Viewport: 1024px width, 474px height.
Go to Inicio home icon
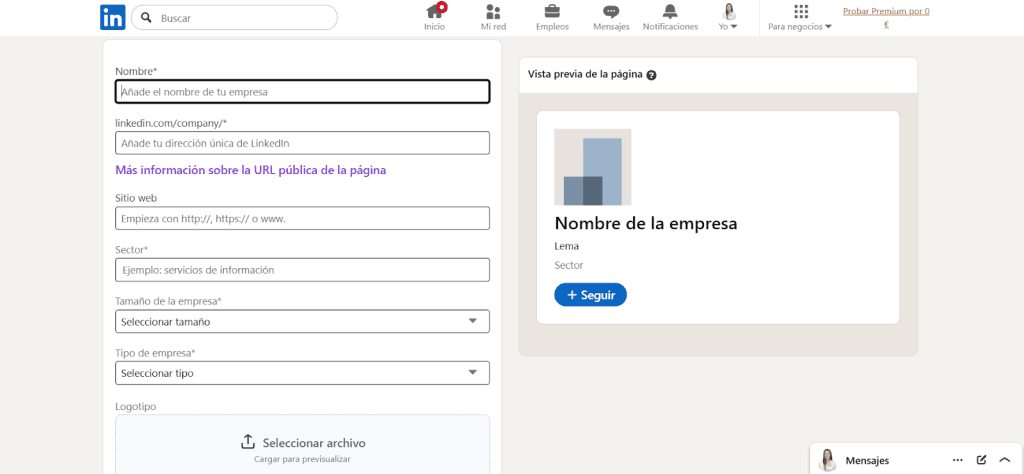click(434, 12)
